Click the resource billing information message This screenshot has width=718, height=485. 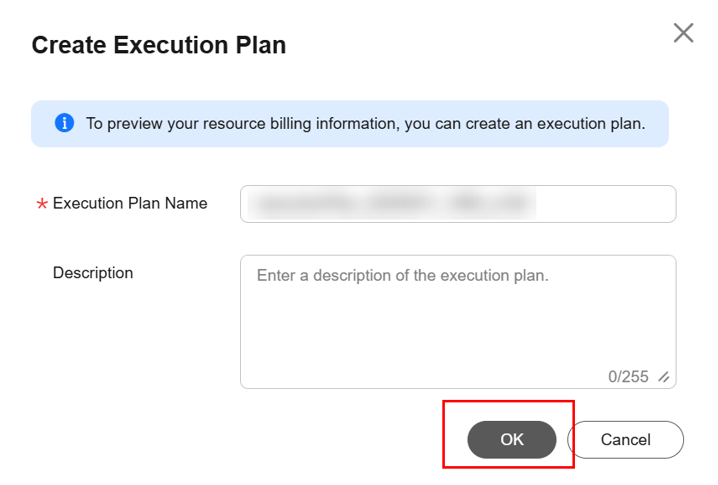click(365, 124)
